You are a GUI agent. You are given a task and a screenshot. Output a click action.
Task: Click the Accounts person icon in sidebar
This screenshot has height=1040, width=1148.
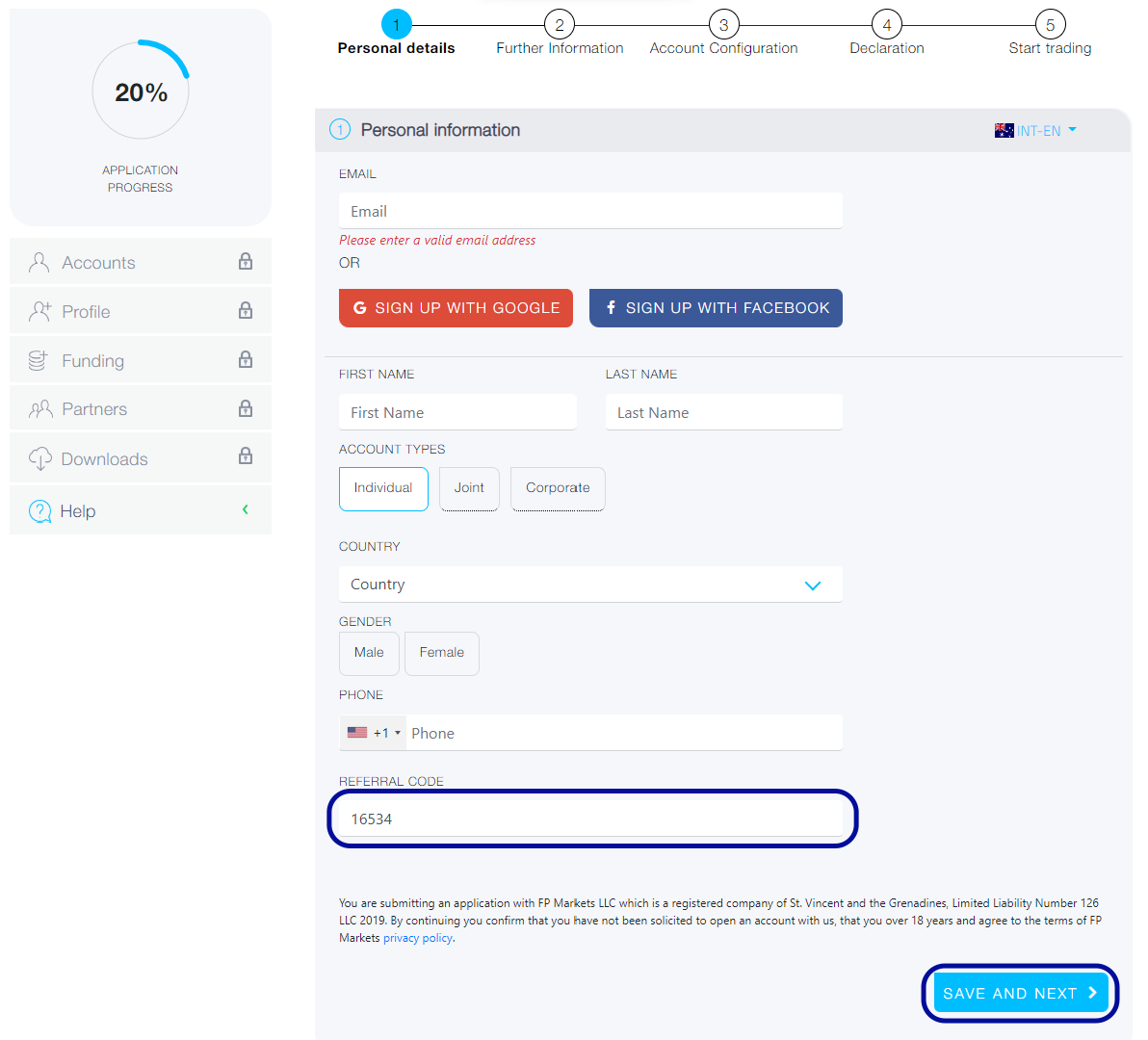(39, 263)
